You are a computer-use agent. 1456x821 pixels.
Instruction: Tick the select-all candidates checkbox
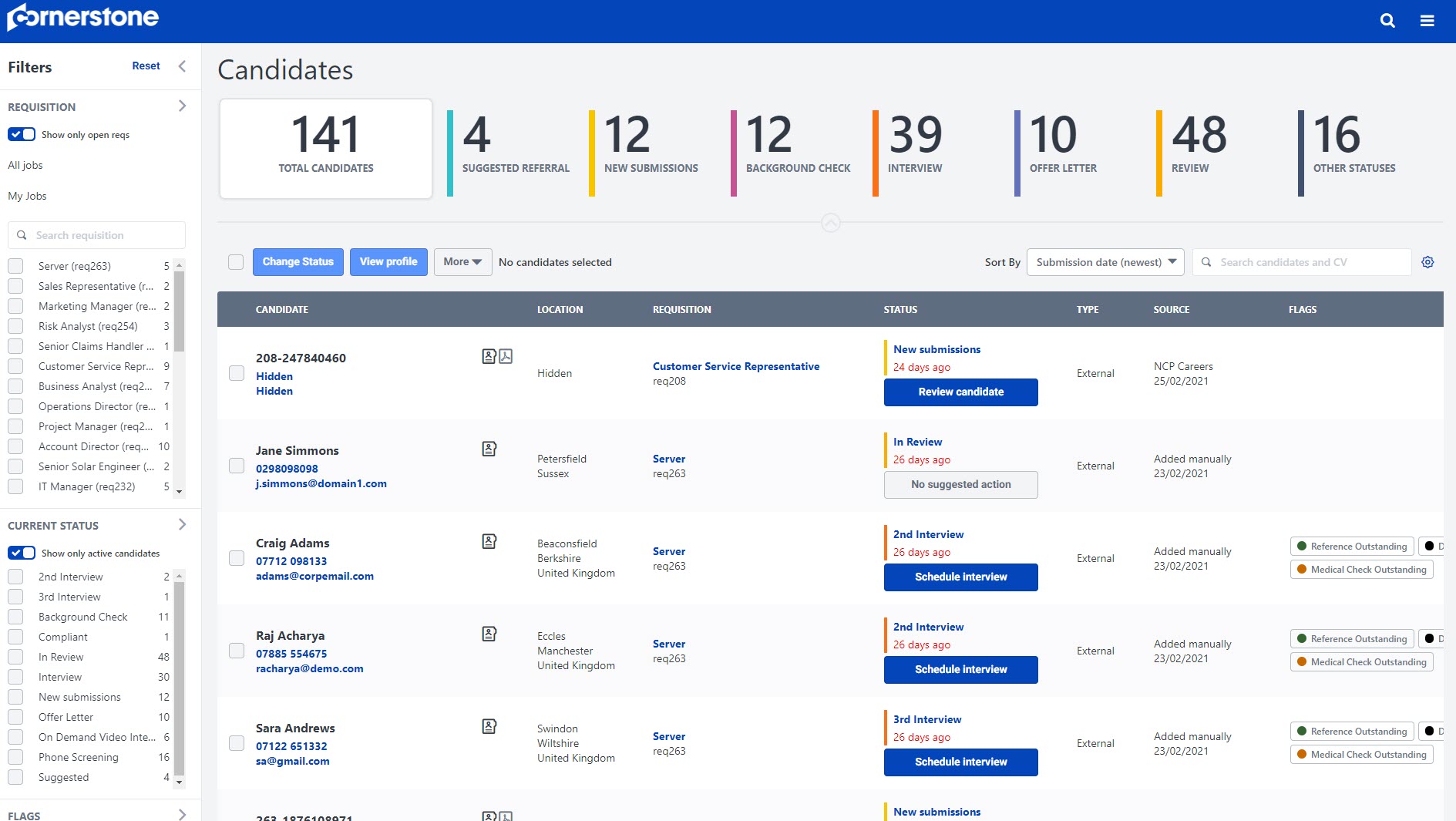[x=236, y=262]
